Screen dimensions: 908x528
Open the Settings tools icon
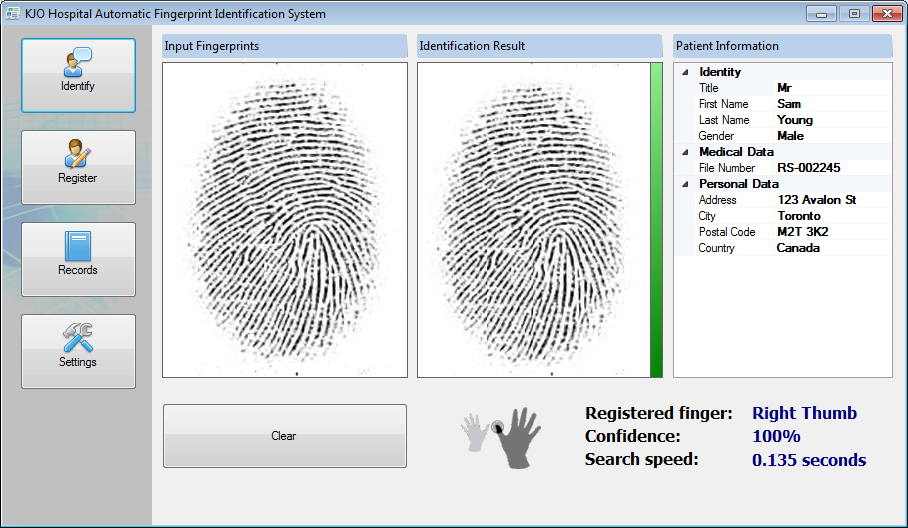[x=77, y=338]
